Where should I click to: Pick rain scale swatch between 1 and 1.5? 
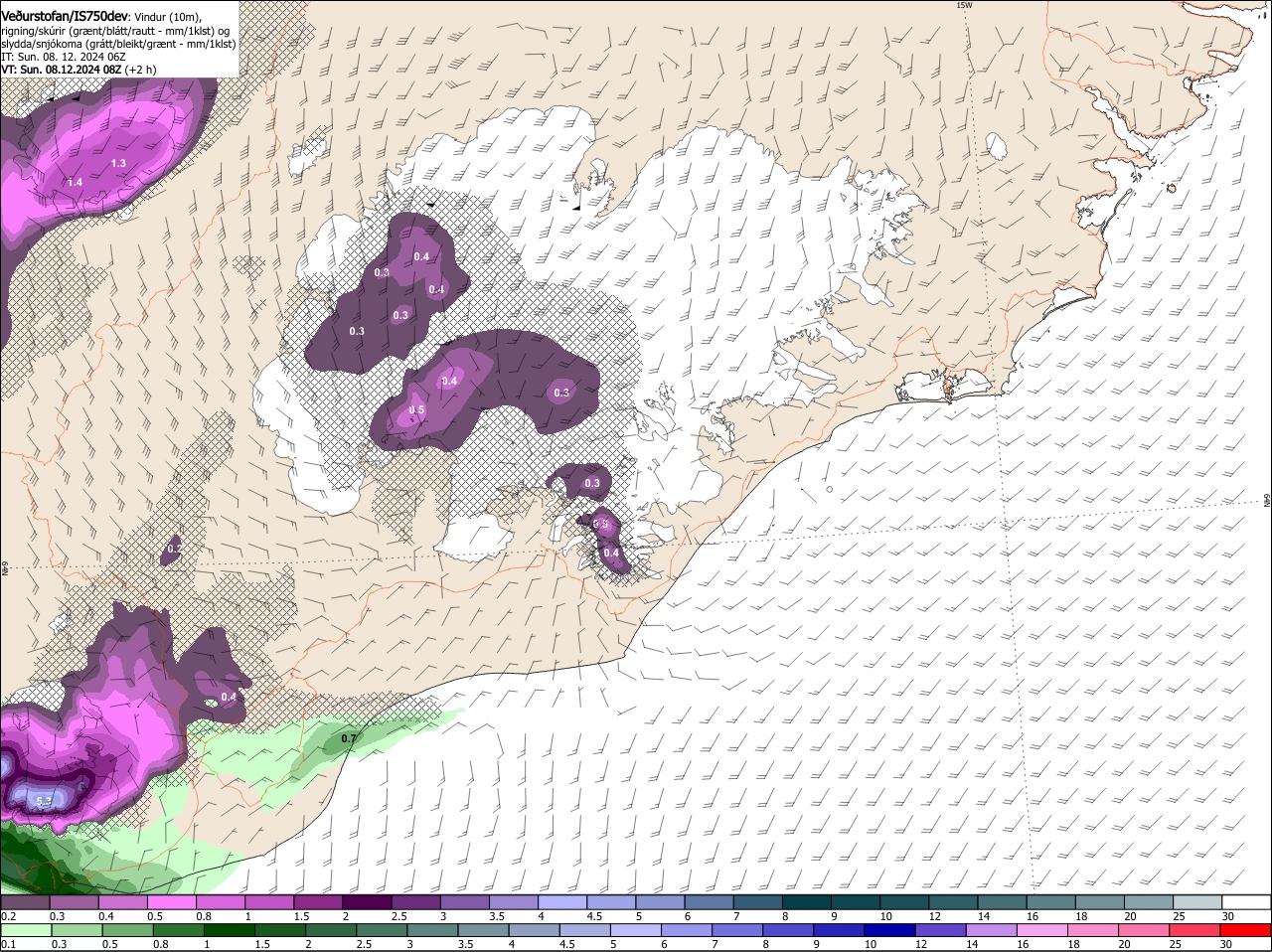point(230,930)
